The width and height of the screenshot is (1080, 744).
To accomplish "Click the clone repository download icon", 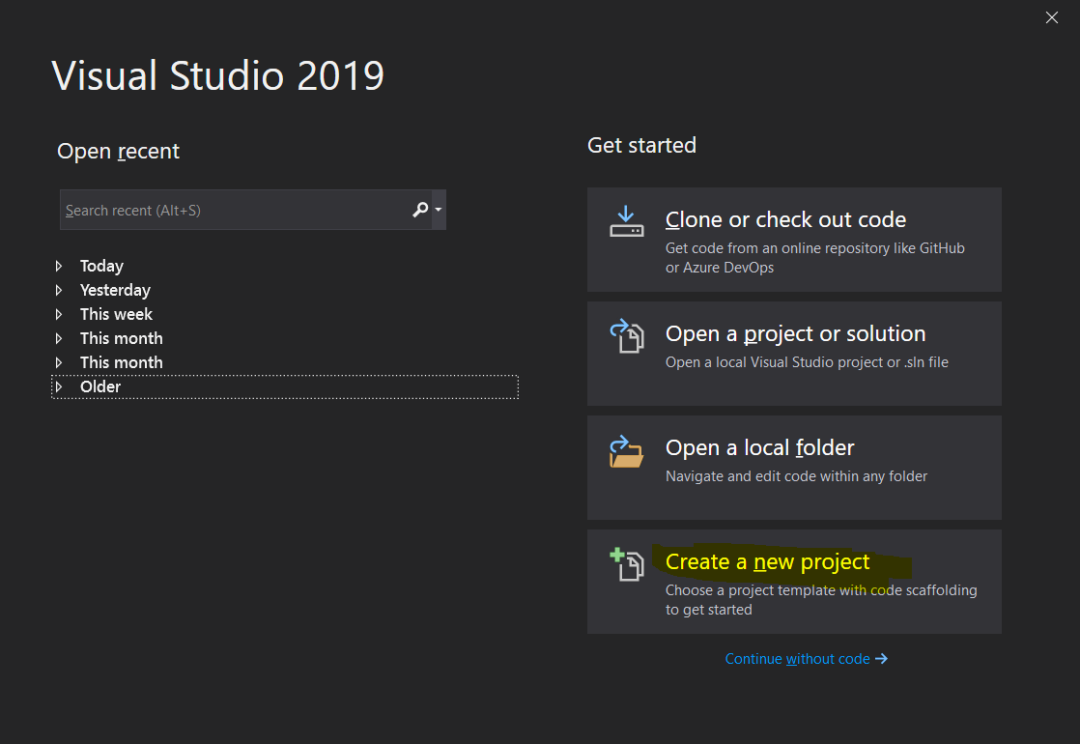I will [x=627, y=222].
